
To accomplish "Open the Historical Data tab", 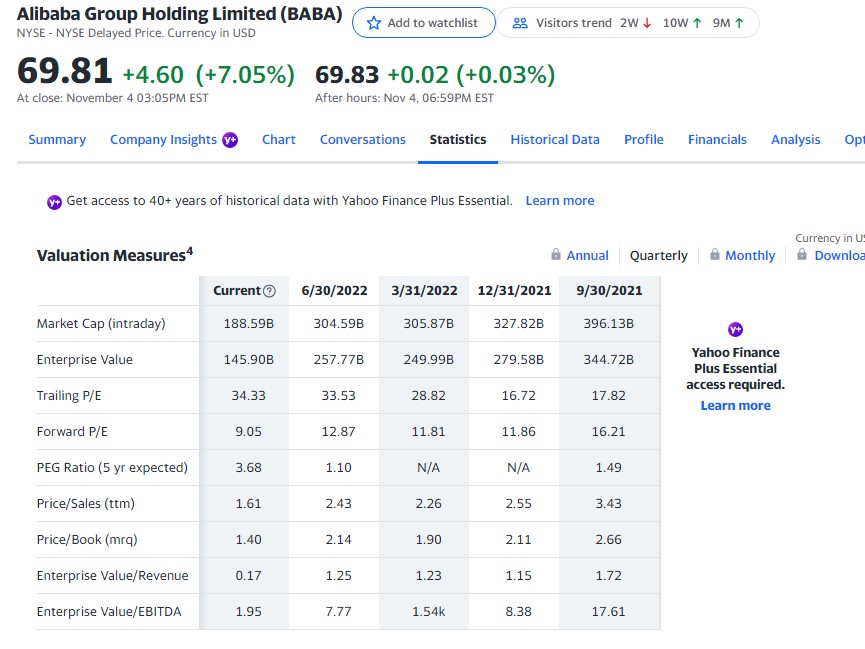I will [555, 140].
